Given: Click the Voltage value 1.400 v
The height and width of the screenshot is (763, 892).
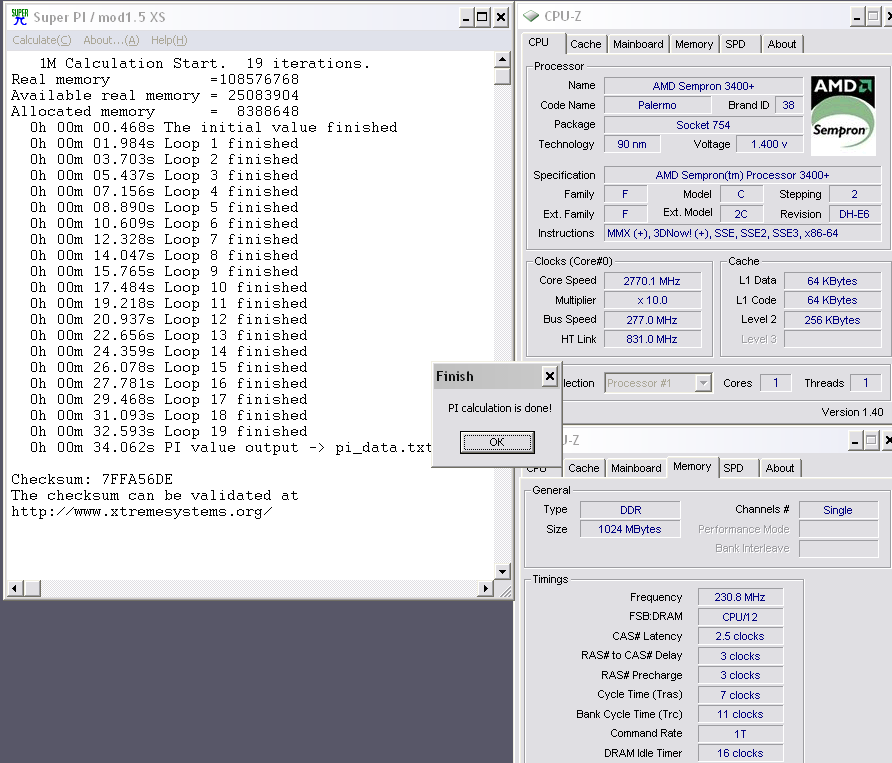Looking at the screenshot, I should click(x=769, y=145).
